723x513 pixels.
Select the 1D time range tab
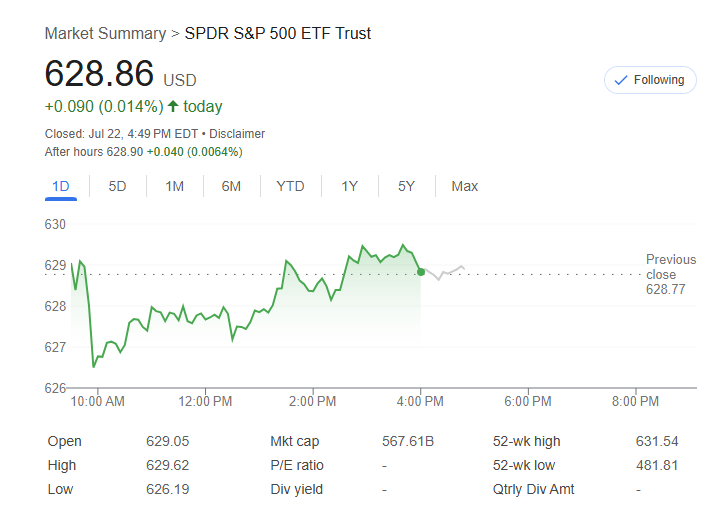61,186
